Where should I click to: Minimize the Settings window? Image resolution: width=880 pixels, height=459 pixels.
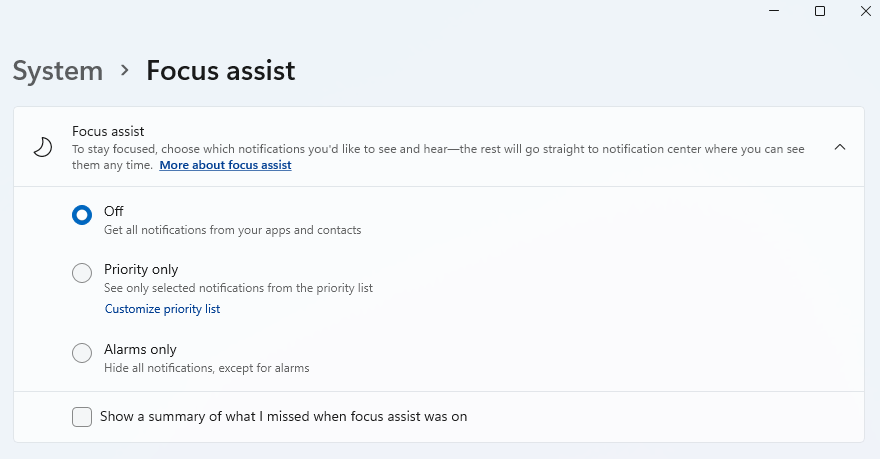[774, 11]
